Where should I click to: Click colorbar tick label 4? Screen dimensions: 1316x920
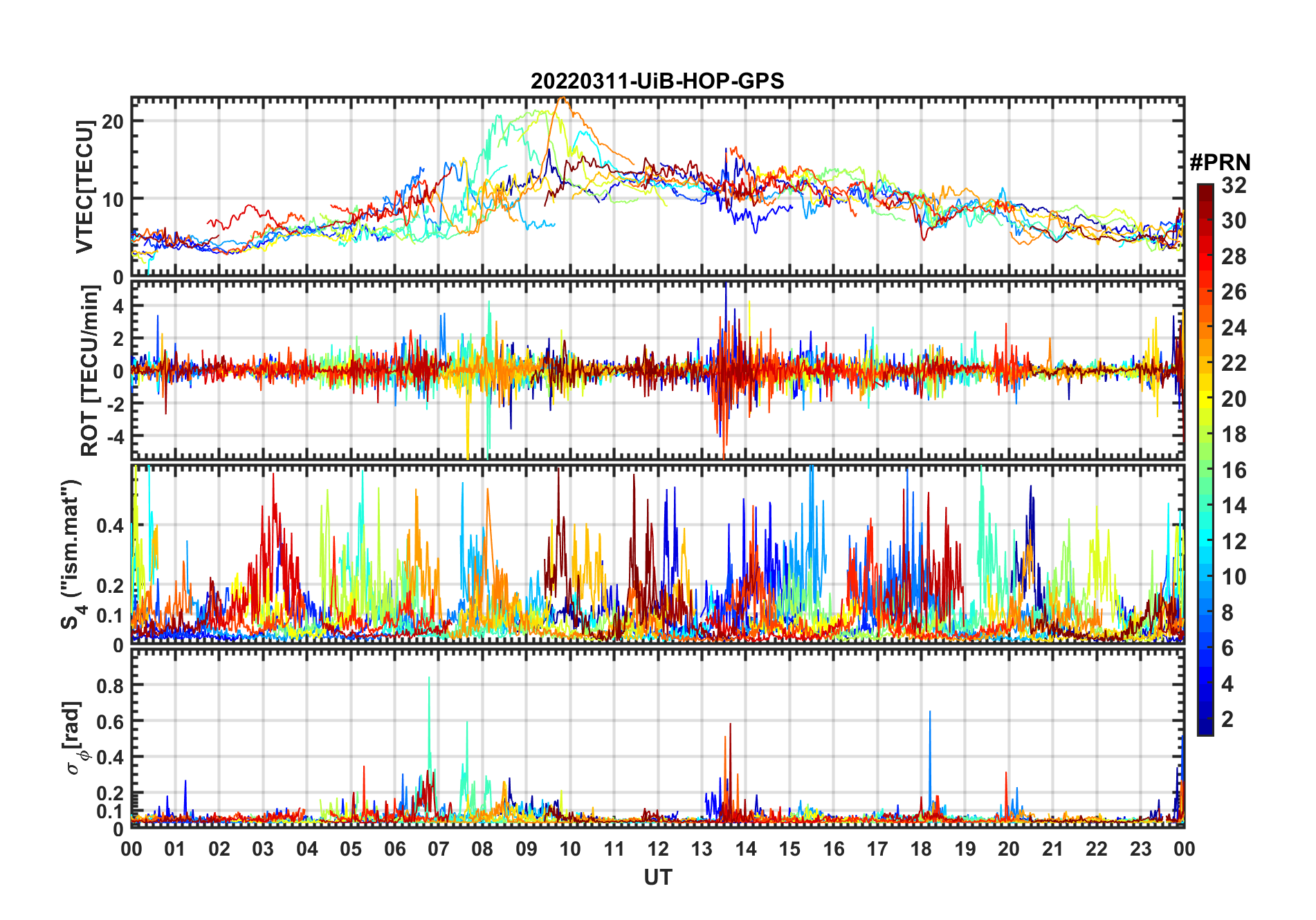[1227, 684]
